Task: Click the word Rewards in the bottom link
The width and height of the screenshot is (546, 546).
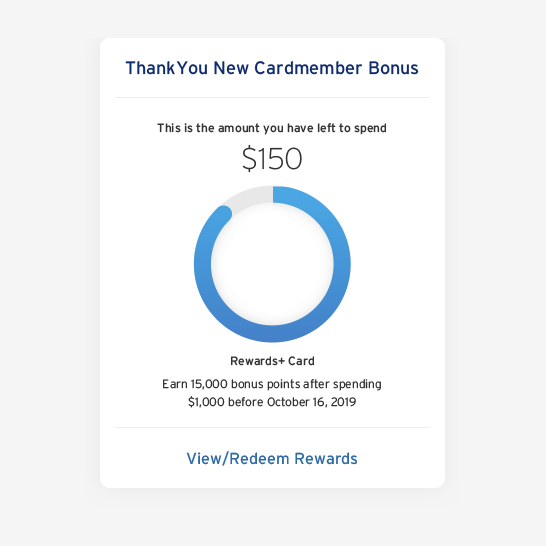Action: click(326, 459)
